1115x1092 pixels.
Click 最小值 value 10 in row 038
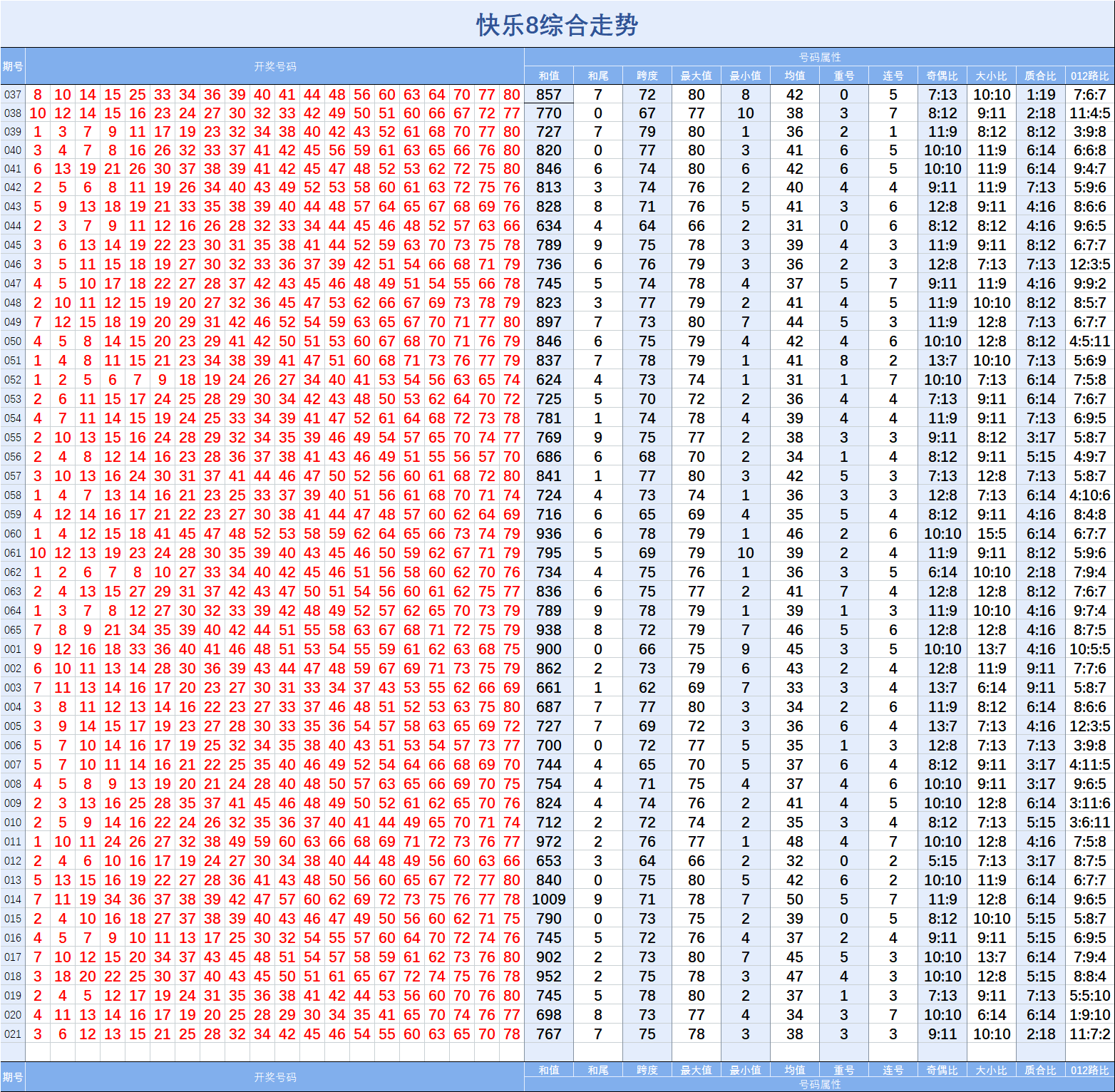pyautogui.click(x=746, y=113)
